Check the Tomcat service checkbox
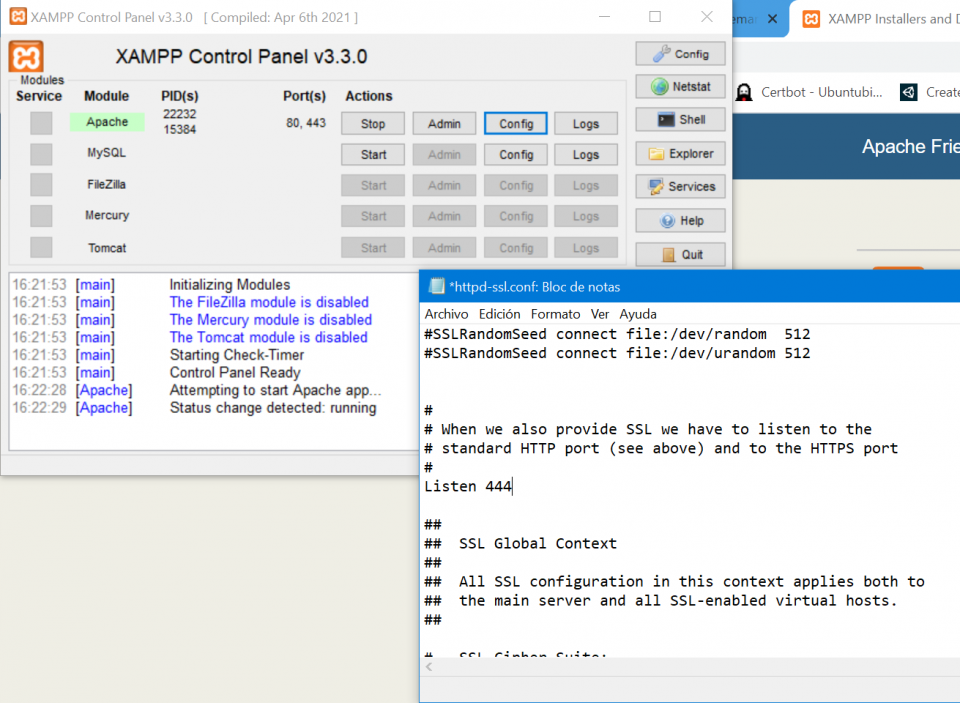960x703 pixels. (39, 247)
